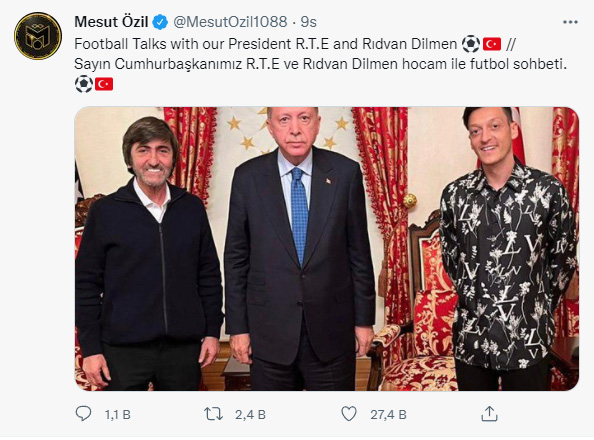Click the soccer ball emoji after 'Dilmen'

(x=471, y=44)
